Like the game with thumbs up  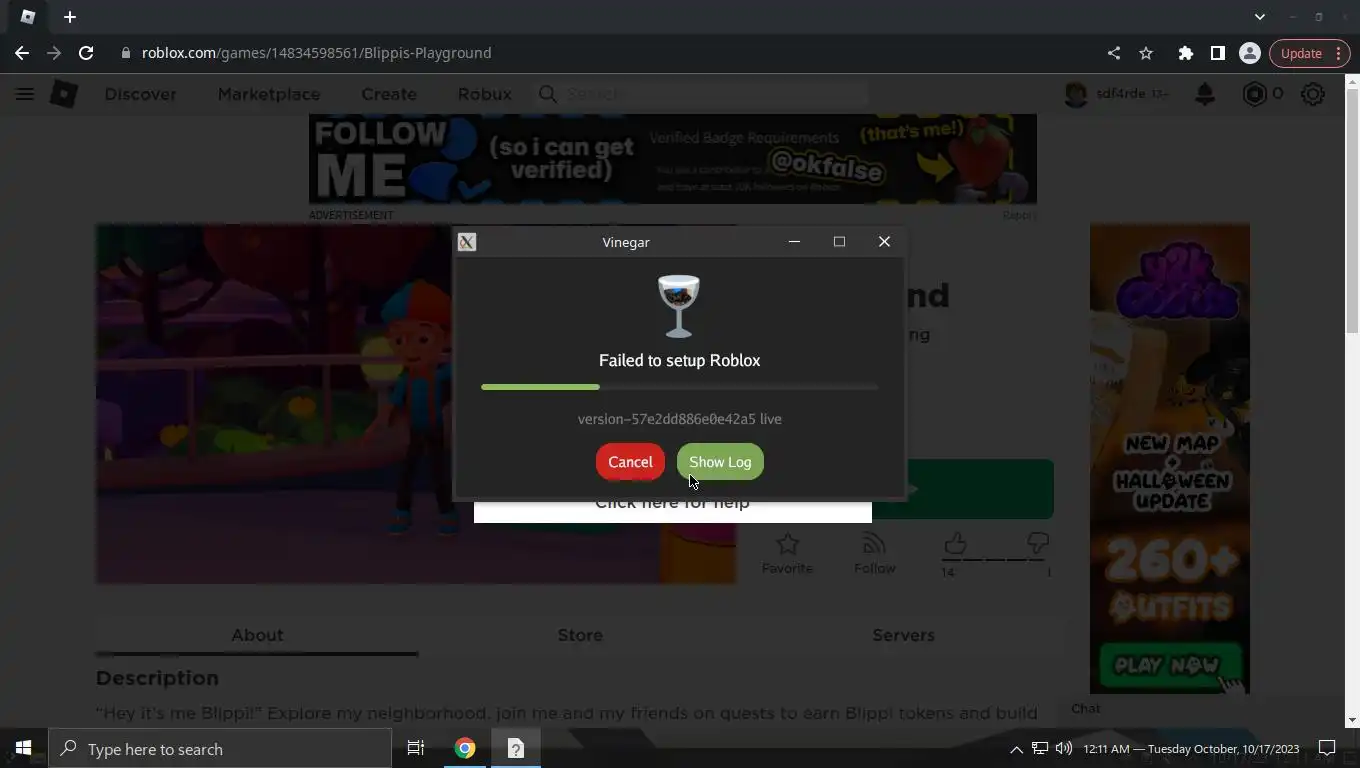pyautogui.click(x=955, y=544)
